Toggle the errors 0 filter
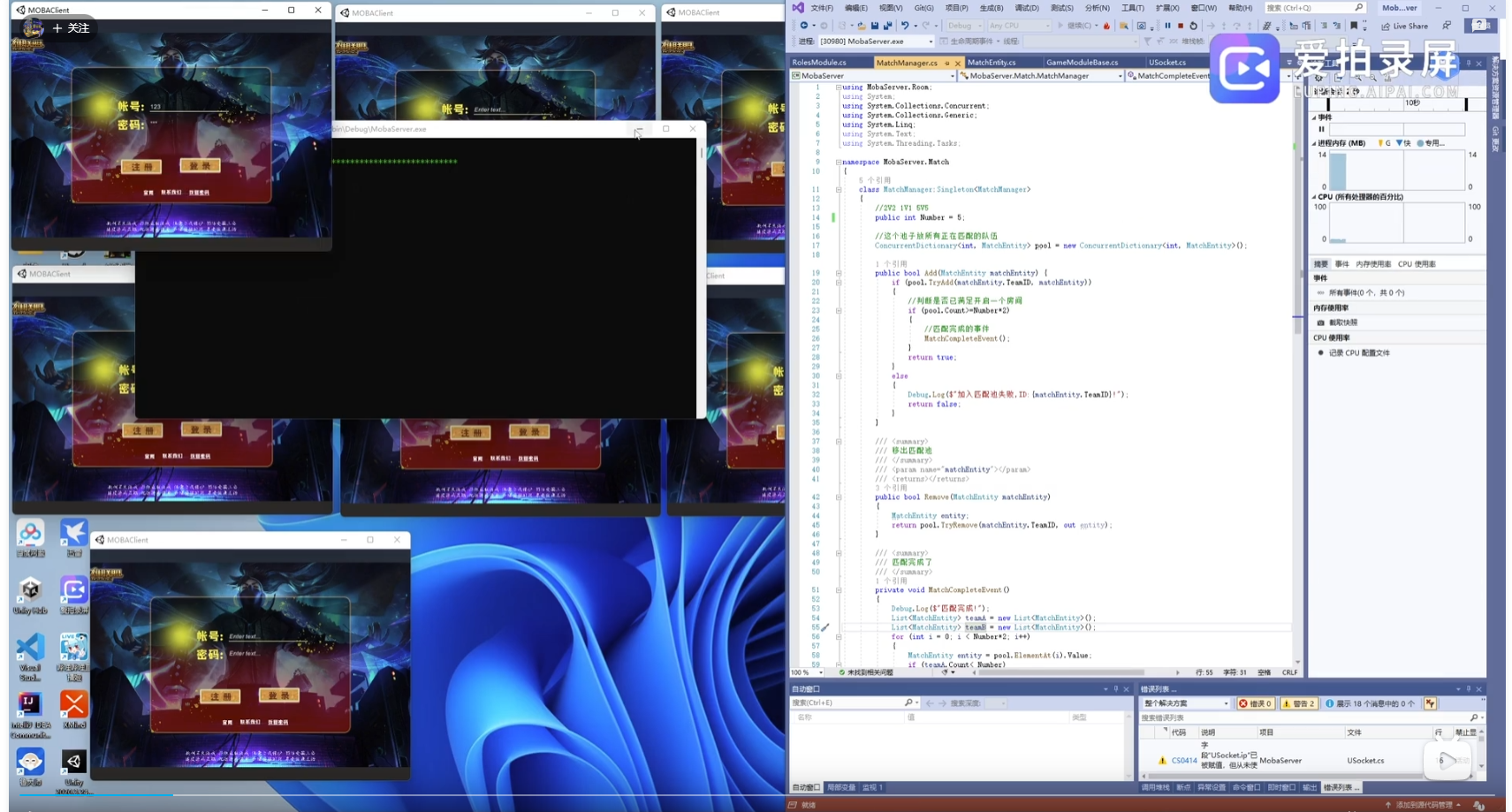The height and width of the screenshot is (812, 1512). point(1256,703)
